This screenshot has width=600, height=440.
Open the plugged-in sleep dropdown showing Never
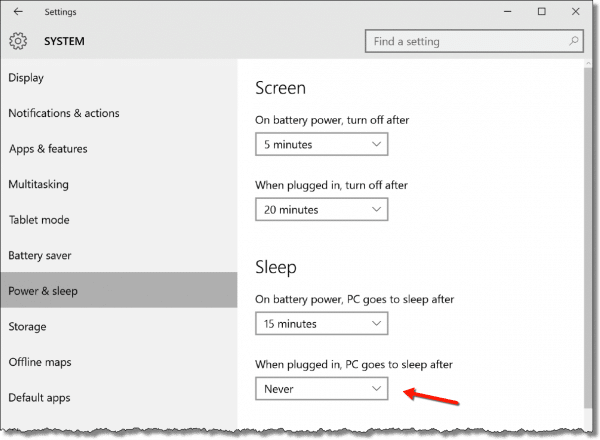tap(321, 389)
